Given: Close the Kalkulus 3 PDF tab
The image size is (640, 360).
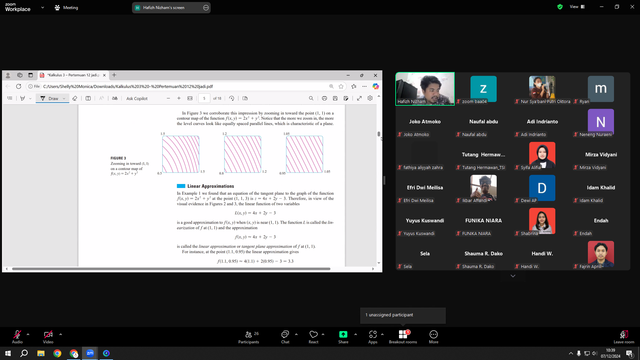Looking at the screenshot, I should click(104, 75).
